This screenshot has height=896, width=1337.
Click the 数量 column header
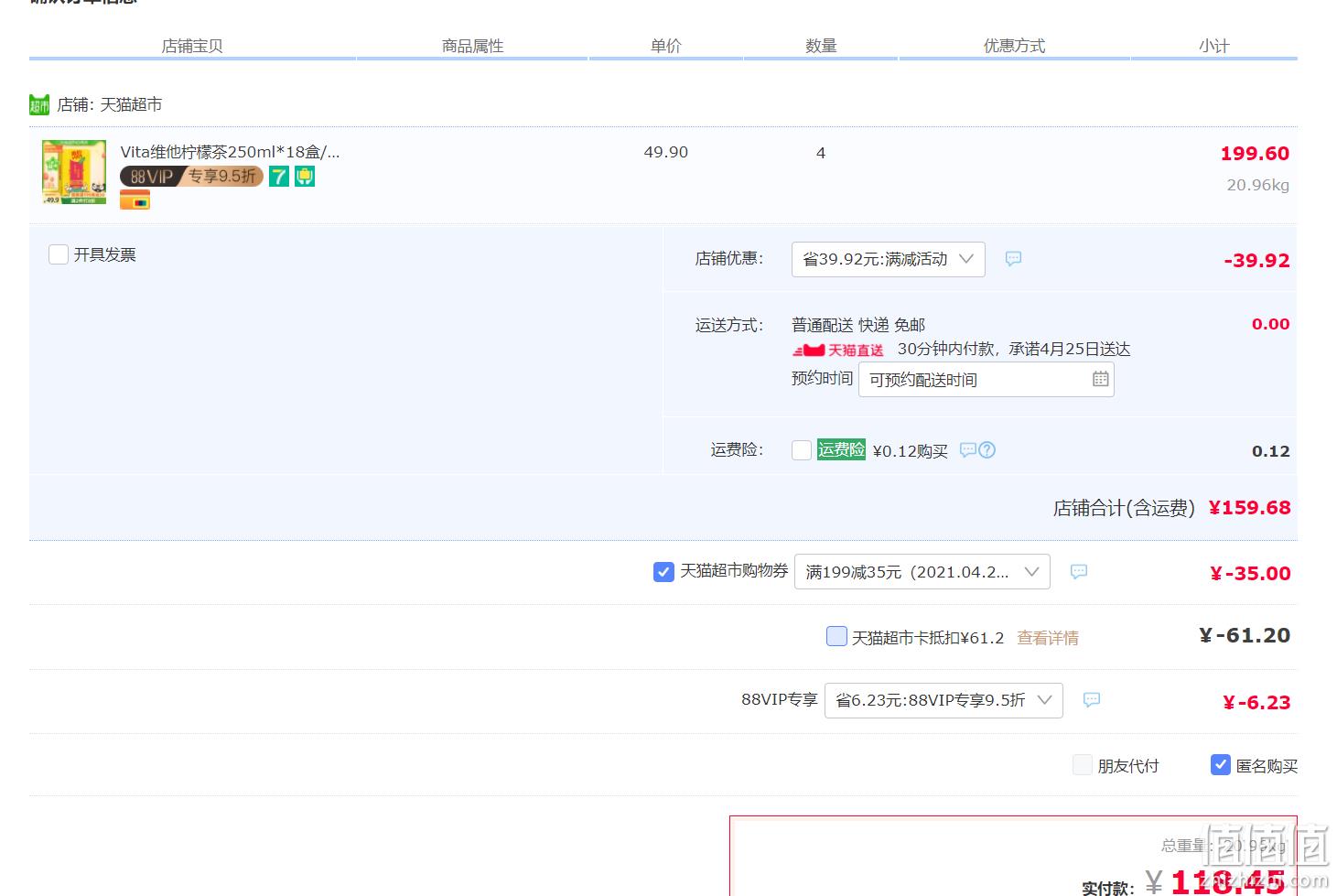(821, 46)
